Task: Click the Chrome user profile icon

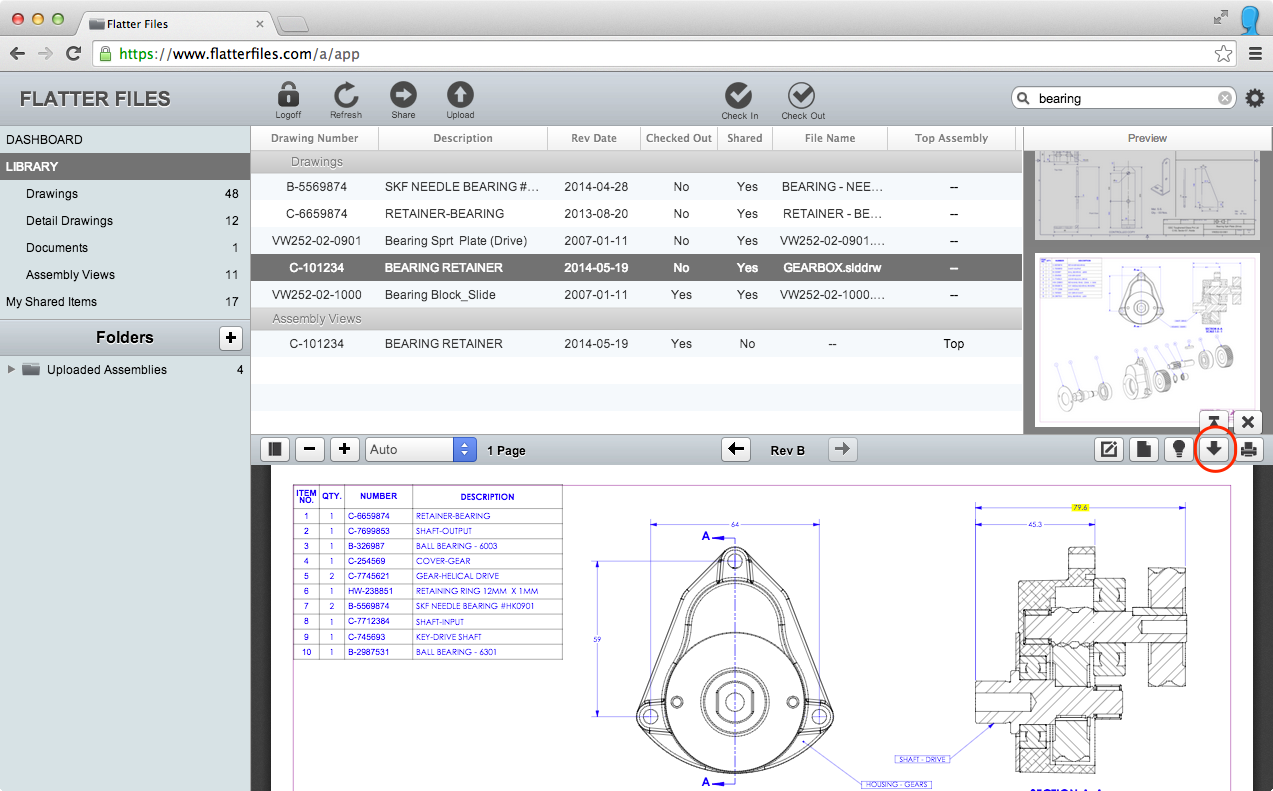Action: [1249, 18]
